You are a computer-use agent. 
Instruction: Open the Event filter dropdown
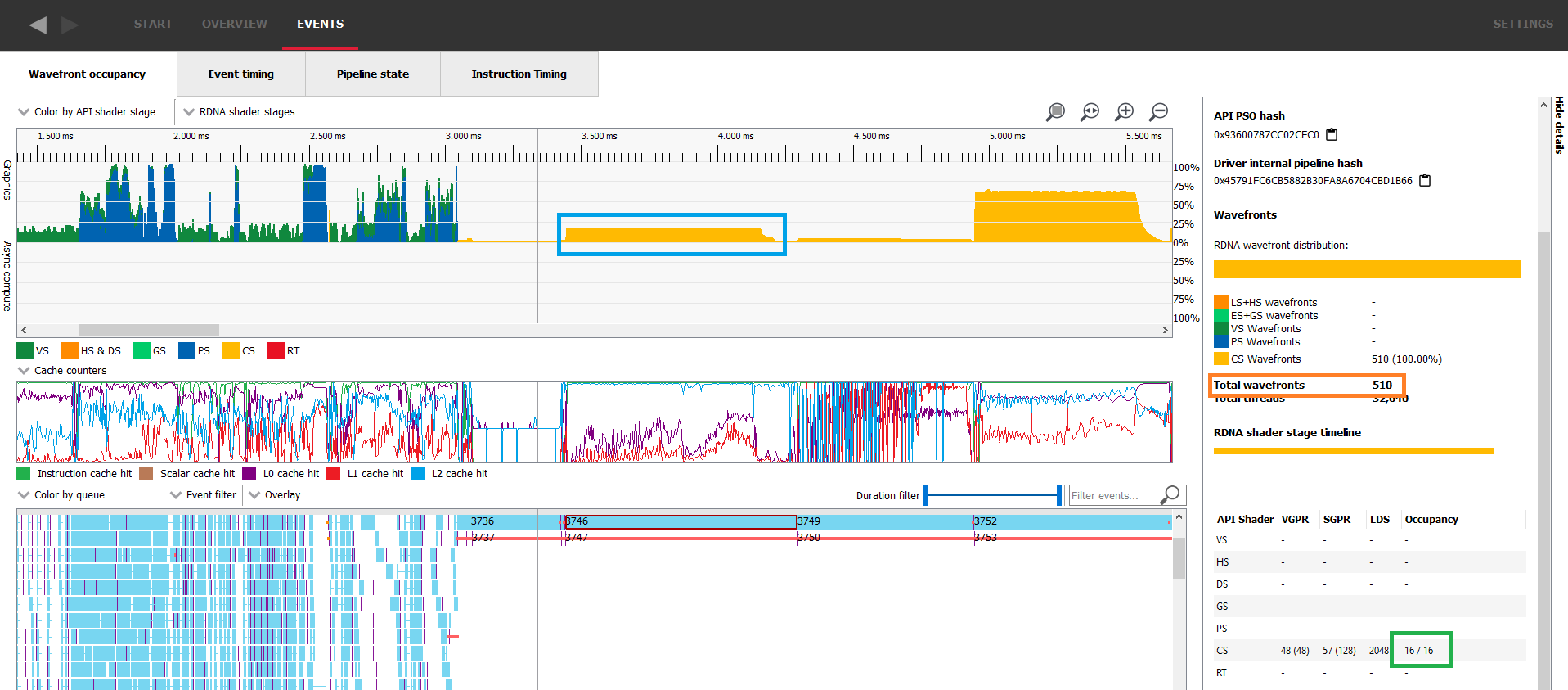point(204,495)
